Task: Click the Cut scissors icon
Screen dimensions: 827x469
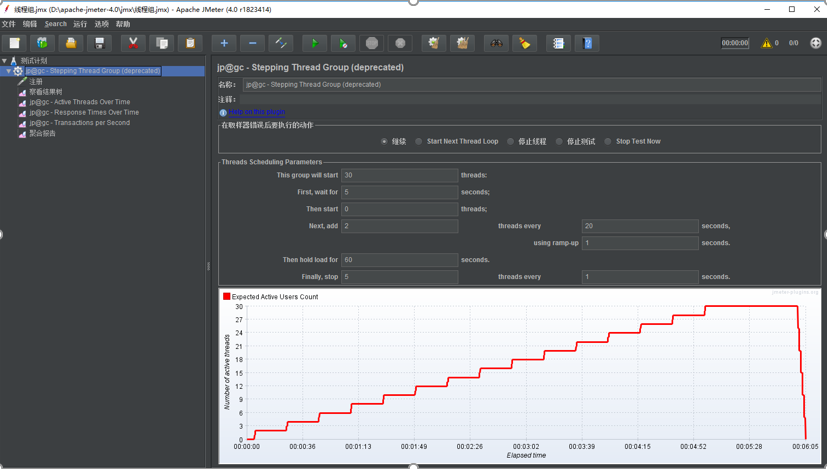Action: point(133,43)
